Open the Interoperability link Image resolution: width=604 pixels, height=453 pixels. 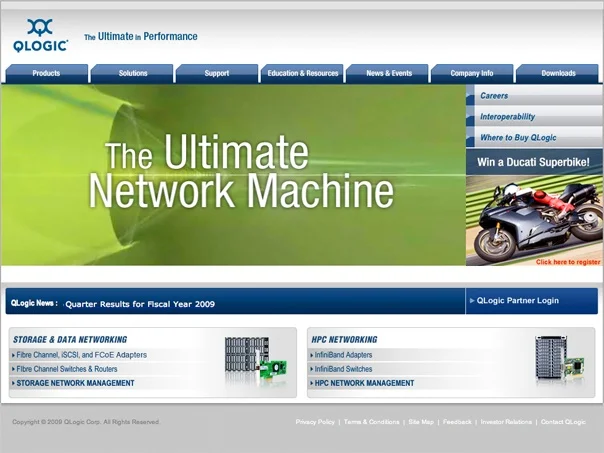pyautogui.click(x=507, y=116)
